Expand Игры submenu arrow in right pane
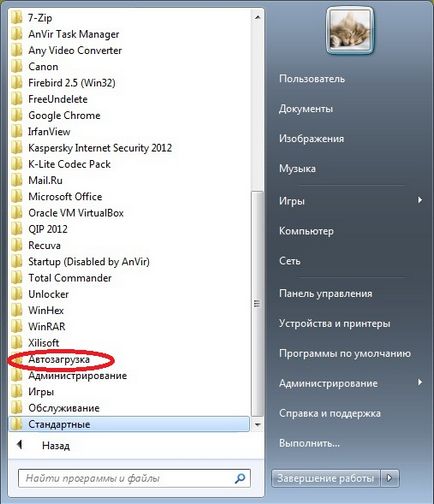 coord(420,200)
